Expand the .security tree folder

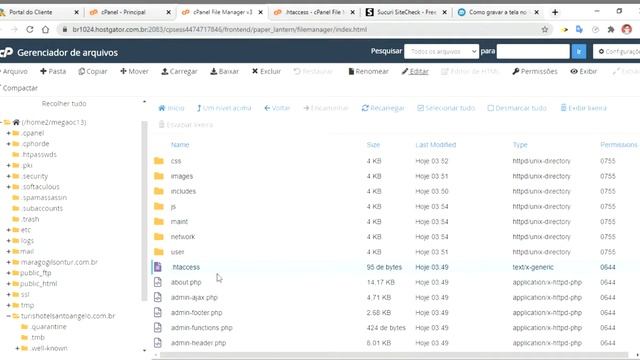pos(8,176)
